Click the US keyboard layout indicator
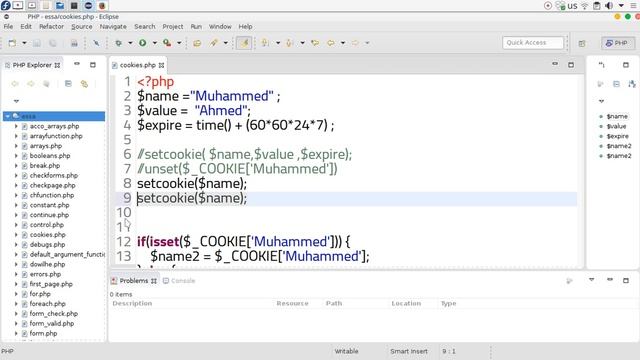 coord(572,6)
